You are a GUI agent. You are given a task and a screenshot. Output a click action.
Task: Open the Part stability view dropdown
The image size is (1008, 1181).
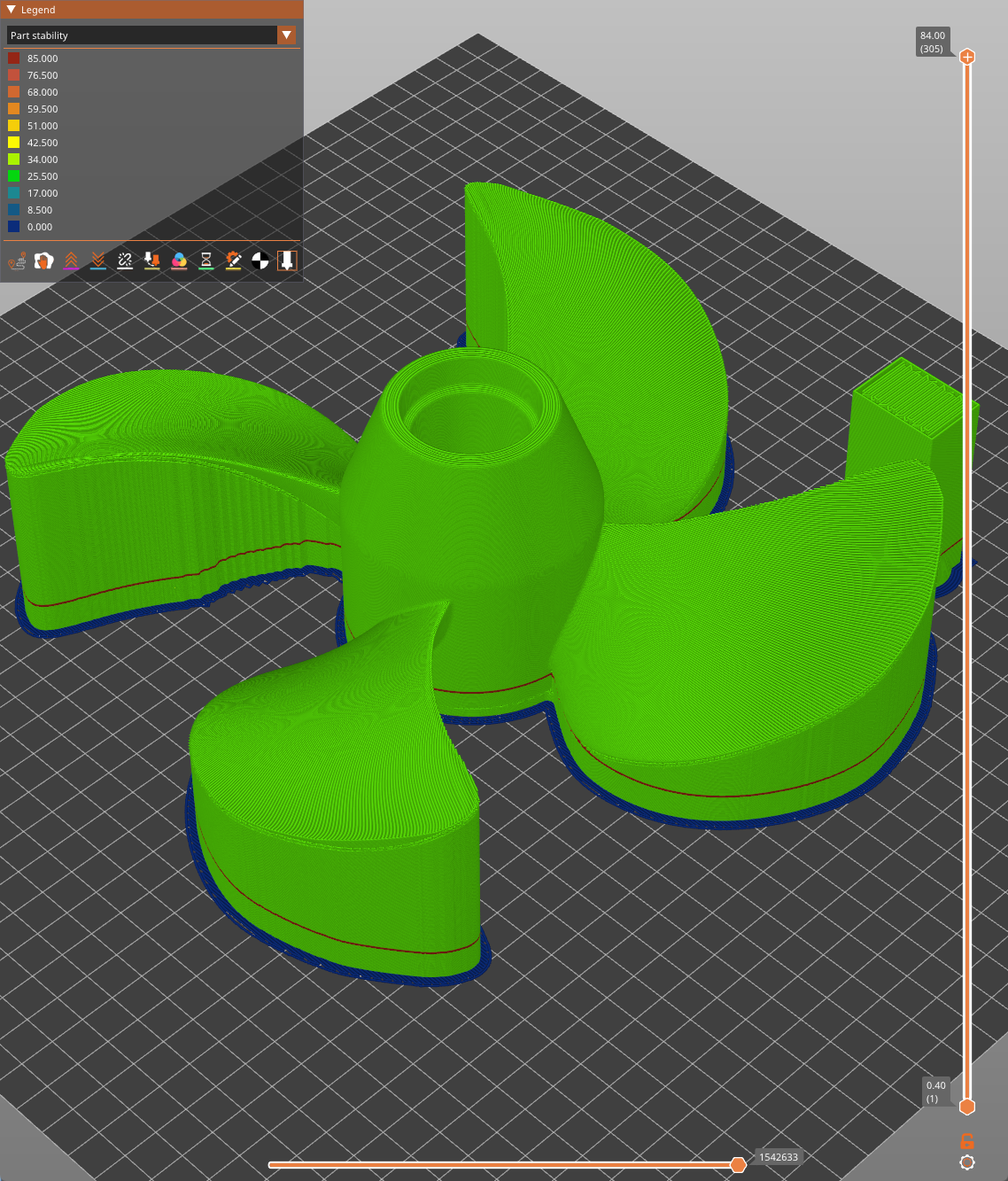pyautogui.click(x=151, y=35)
